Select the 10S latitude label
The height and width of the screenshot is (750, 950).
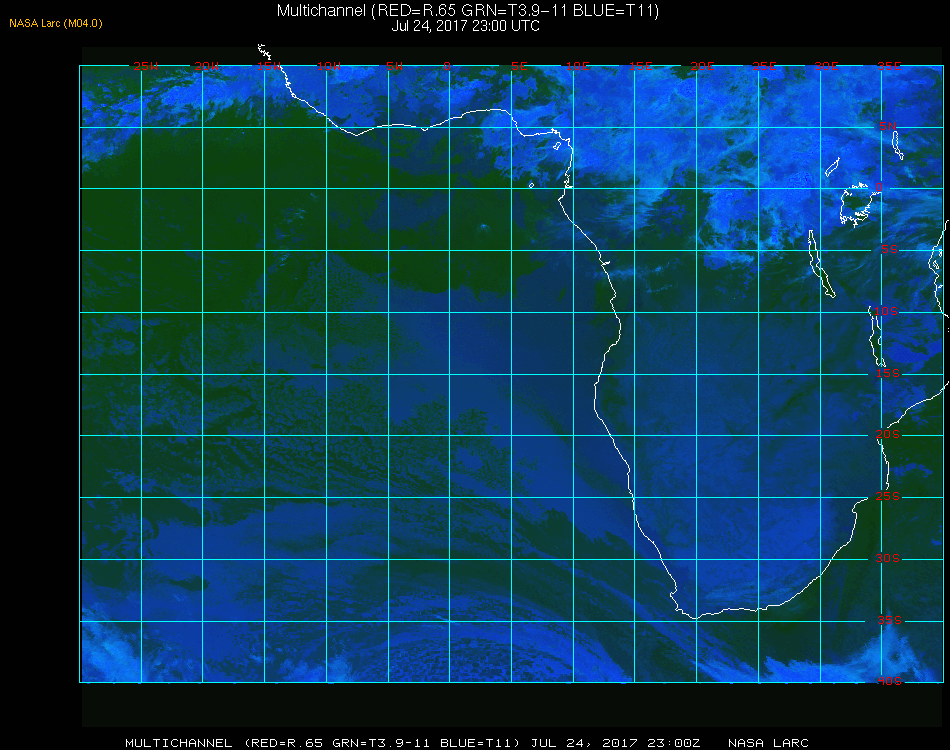tap(886, 311)
